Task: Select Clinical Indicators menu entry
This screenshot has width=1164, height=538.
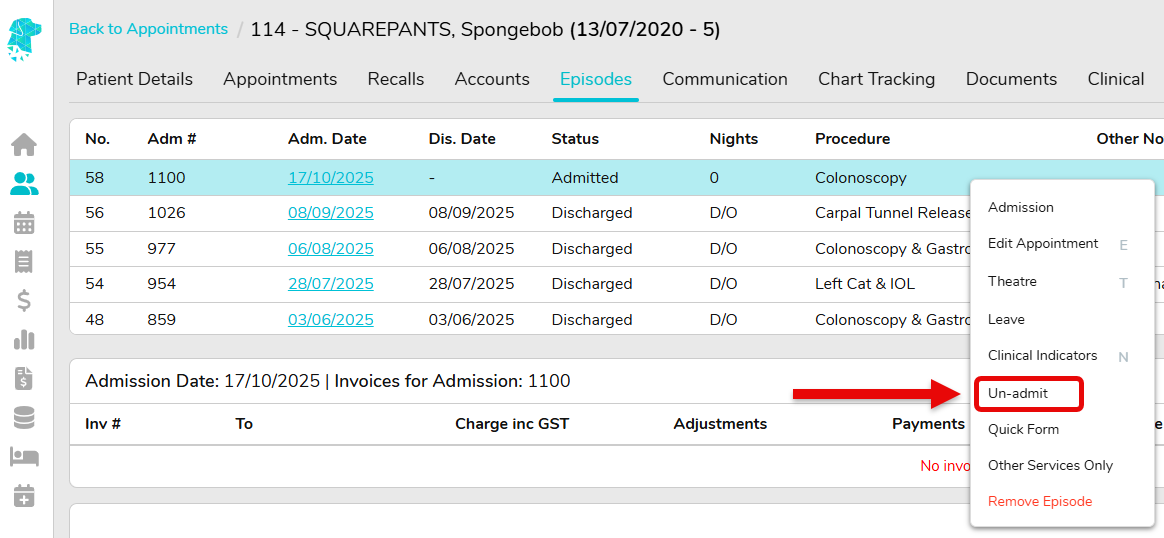Action: point(1042,355)
